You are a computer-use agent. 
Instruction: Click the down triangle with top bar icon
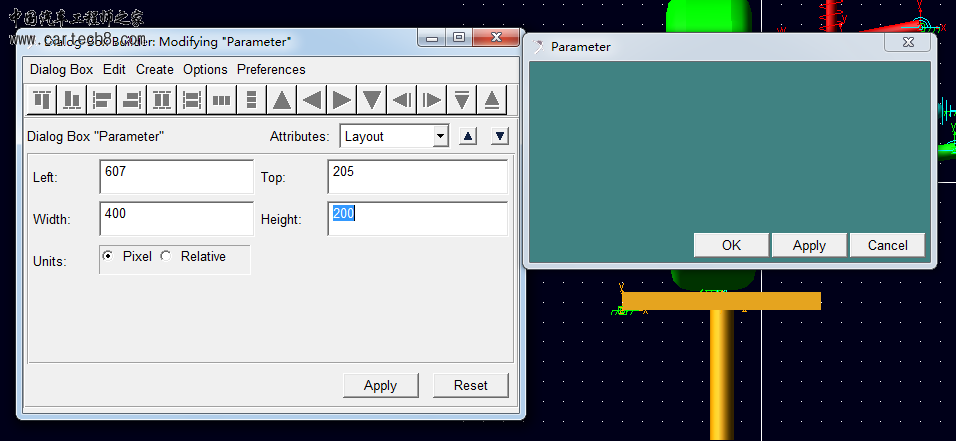[462, 99]
